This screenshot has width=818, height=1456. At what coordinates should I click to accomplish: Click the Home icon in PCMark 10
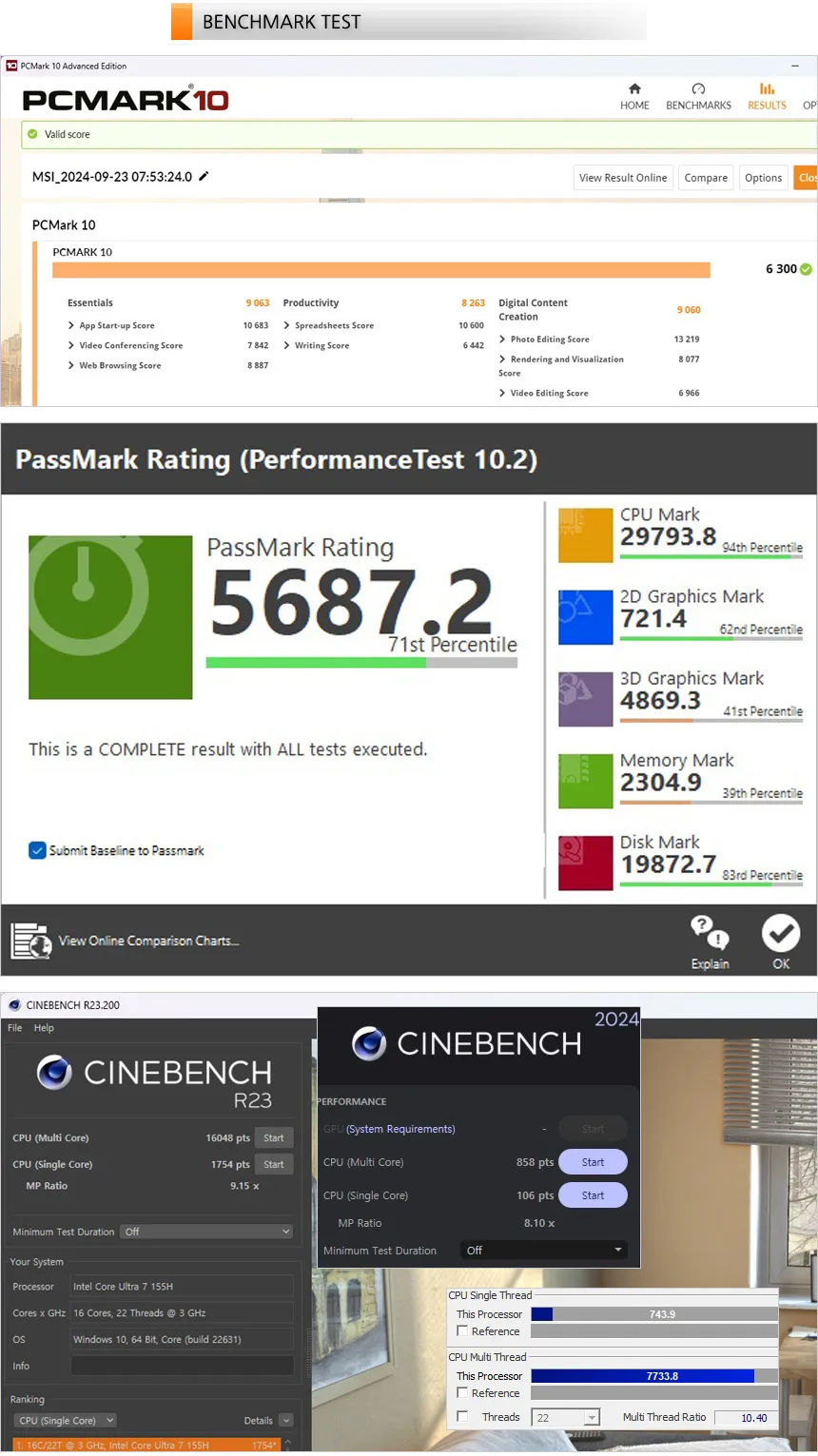tap(634, 88)
